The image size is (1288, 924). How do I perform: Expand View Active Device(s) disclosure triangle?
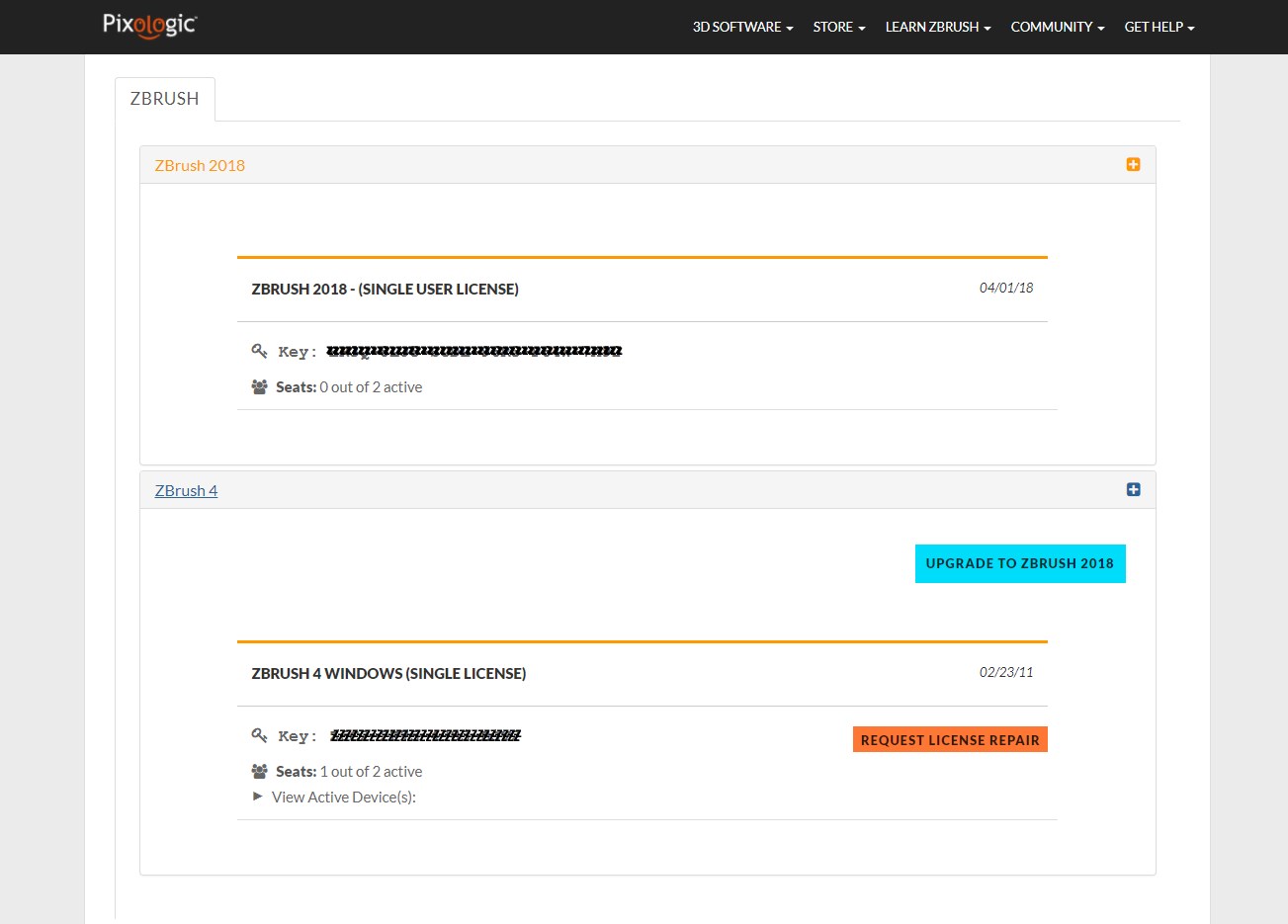[x=258, y=797]
